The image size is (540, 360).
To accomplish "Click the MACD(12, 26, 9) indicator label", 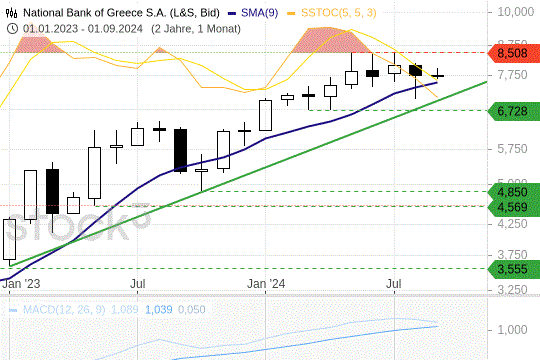I will [64, 310].
